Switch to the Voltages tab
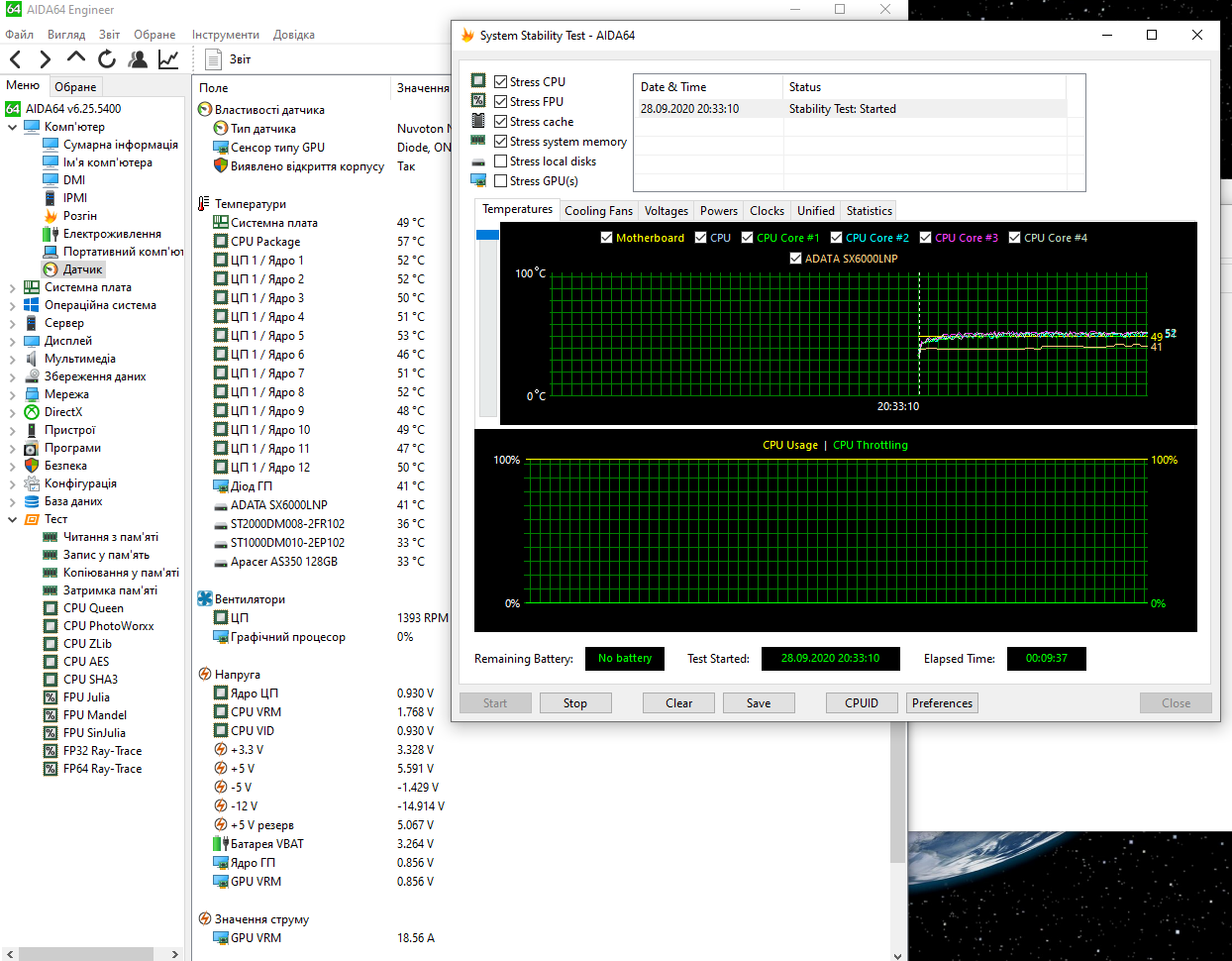 pyautogui.click(x=667, y=211)
